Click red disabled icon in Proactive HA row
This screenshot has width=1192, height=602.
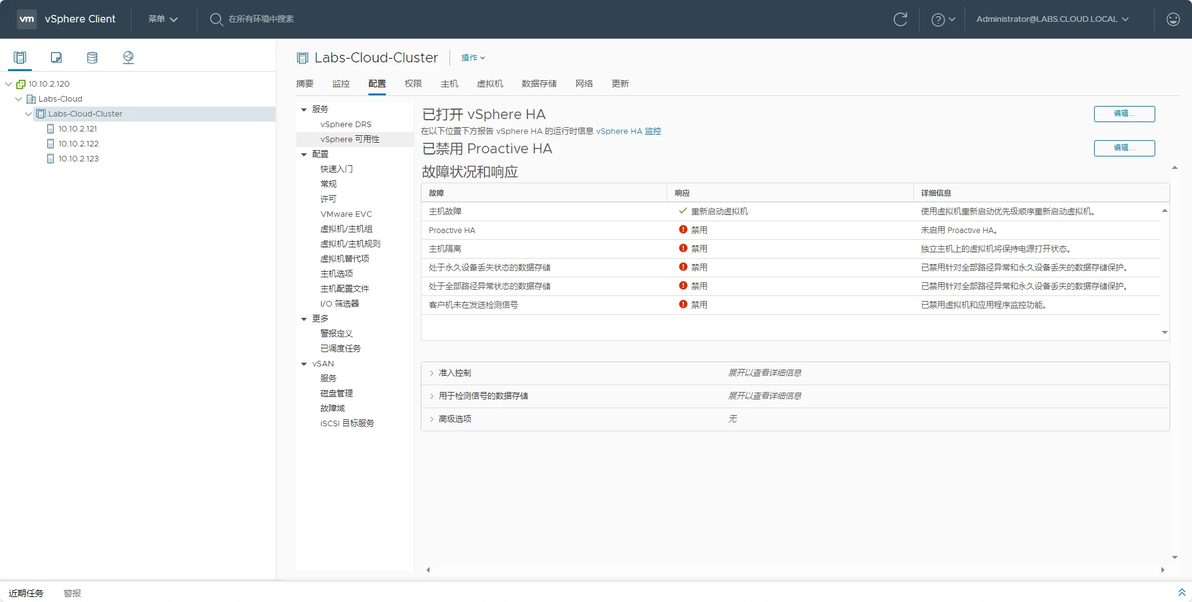click(x=683, y=230)
